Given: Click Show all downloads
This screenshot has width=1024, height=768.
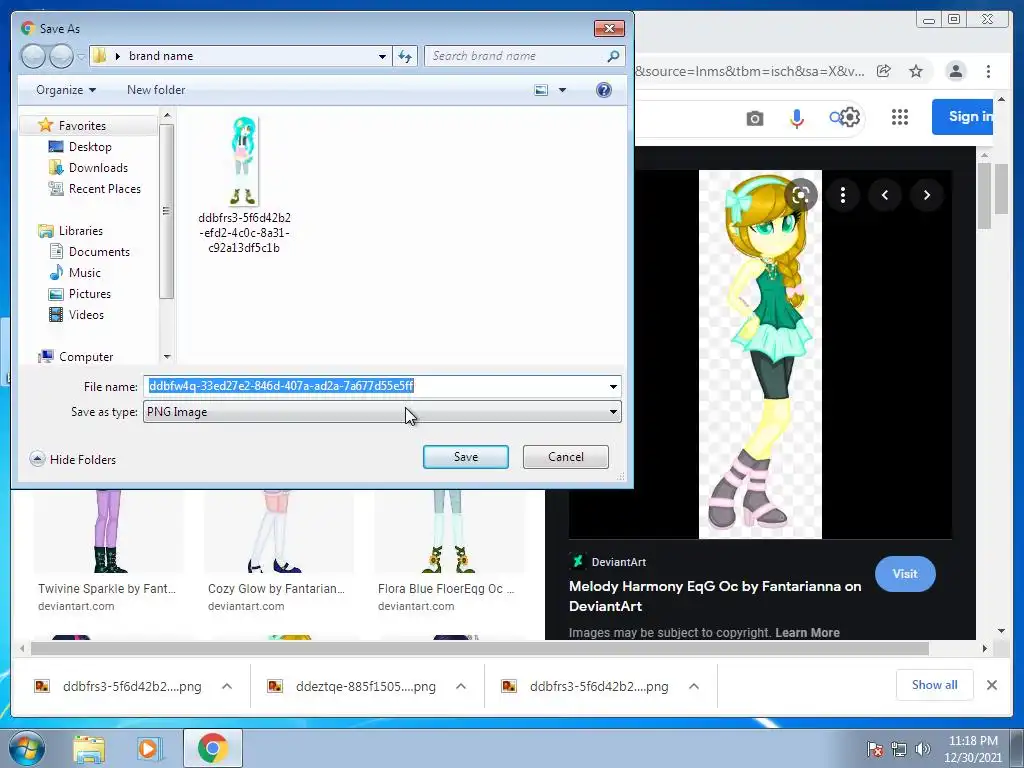Looking at the screenshot, I should [x=935, y=684].
